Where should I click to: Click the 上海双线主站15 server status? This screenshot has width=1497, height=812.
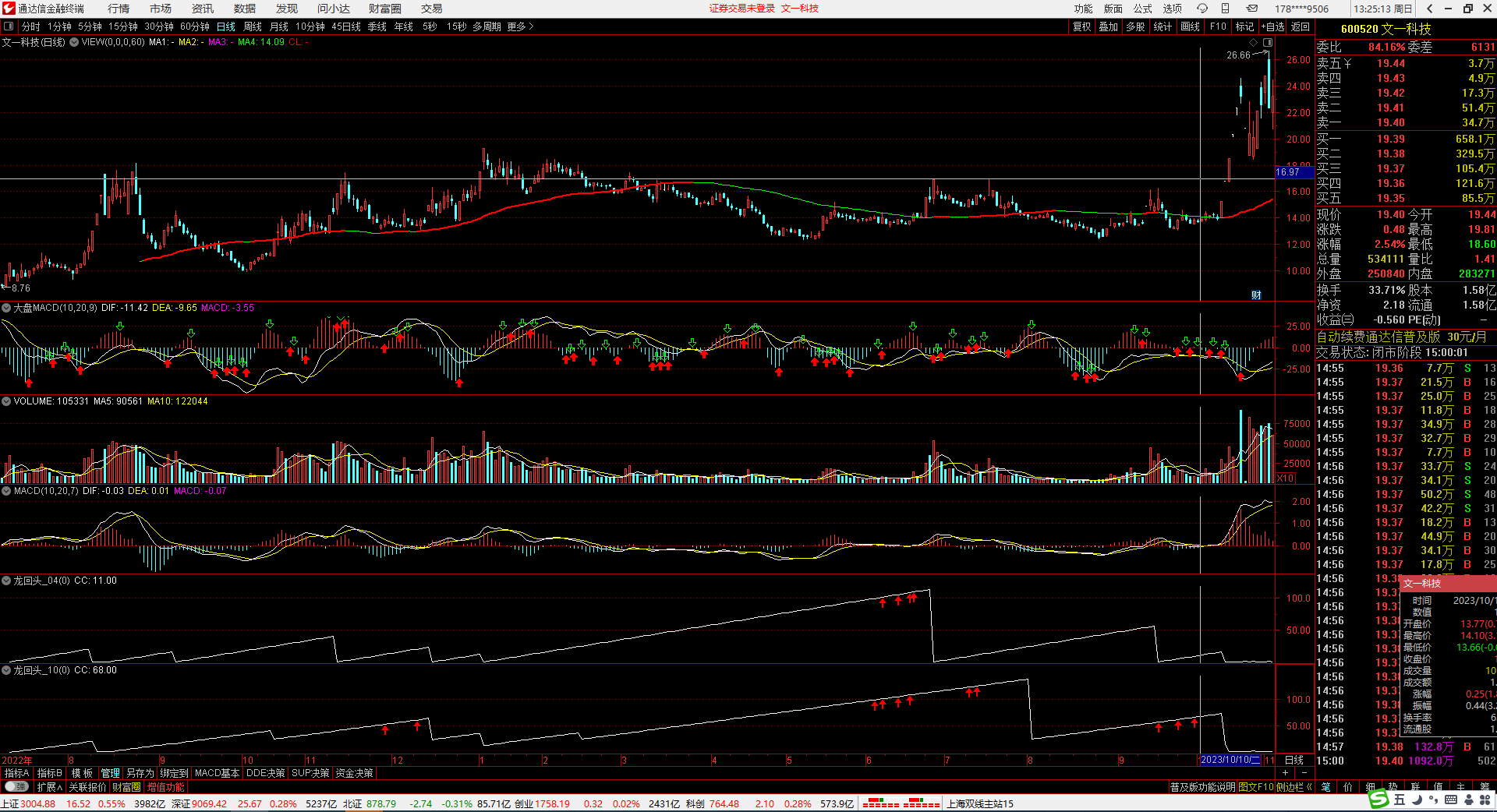point(980,803)
